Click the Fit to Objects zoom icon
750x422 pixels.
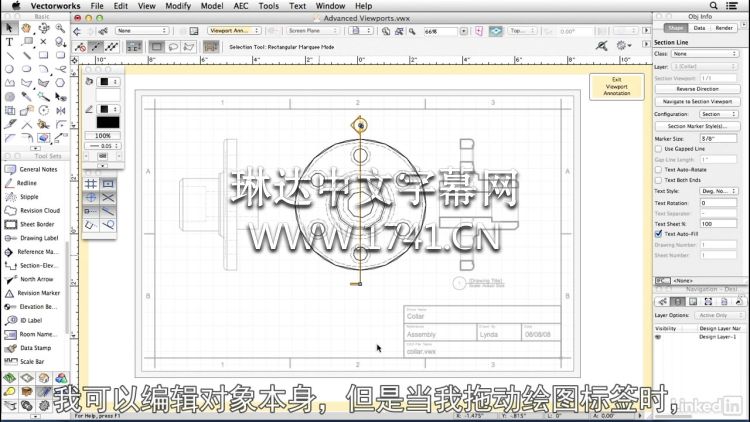399,31
